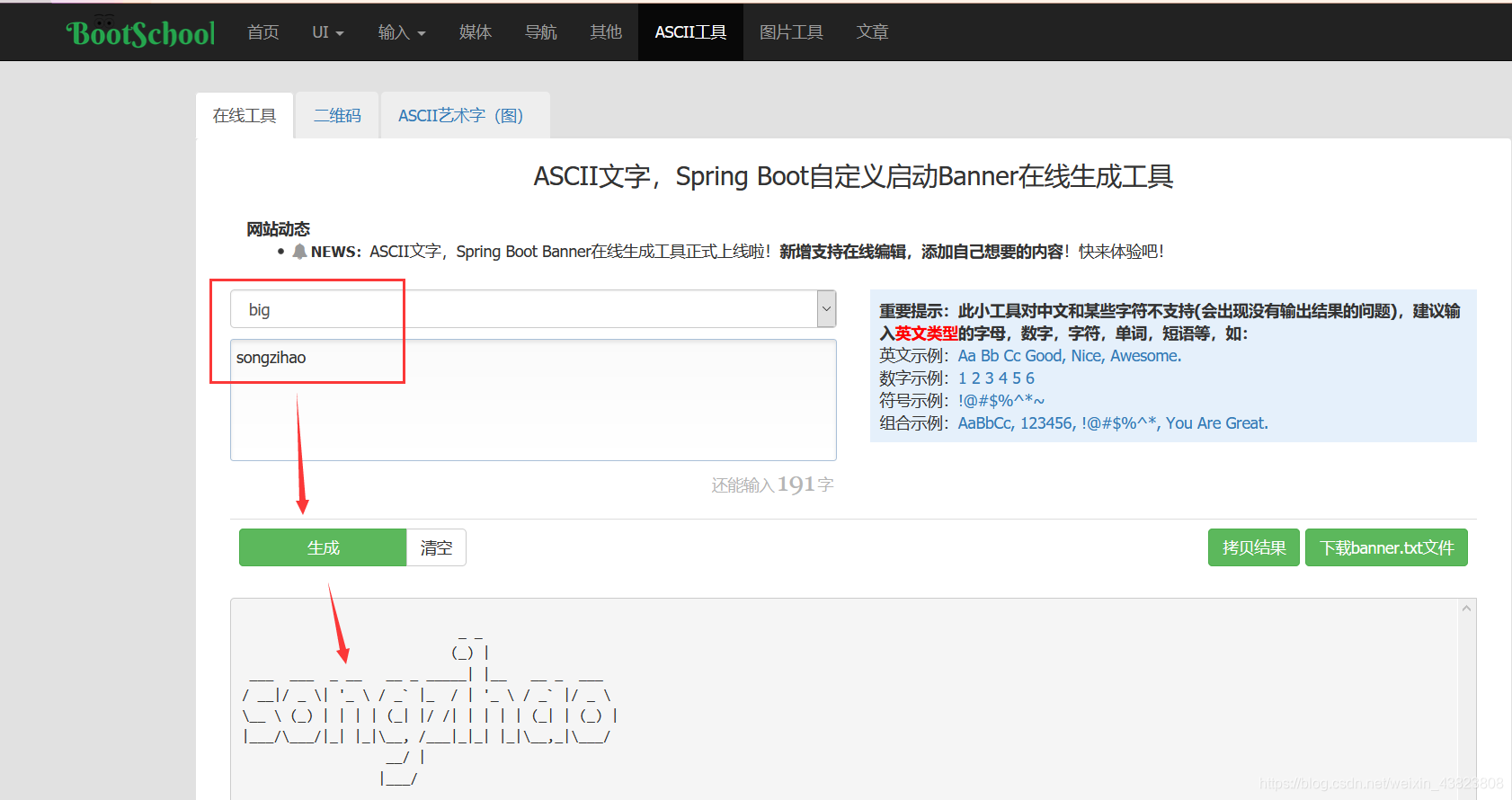Click the 网站动态 heading text
Image resolution: width=1512 pixels, height=800 pixels.
279,229
